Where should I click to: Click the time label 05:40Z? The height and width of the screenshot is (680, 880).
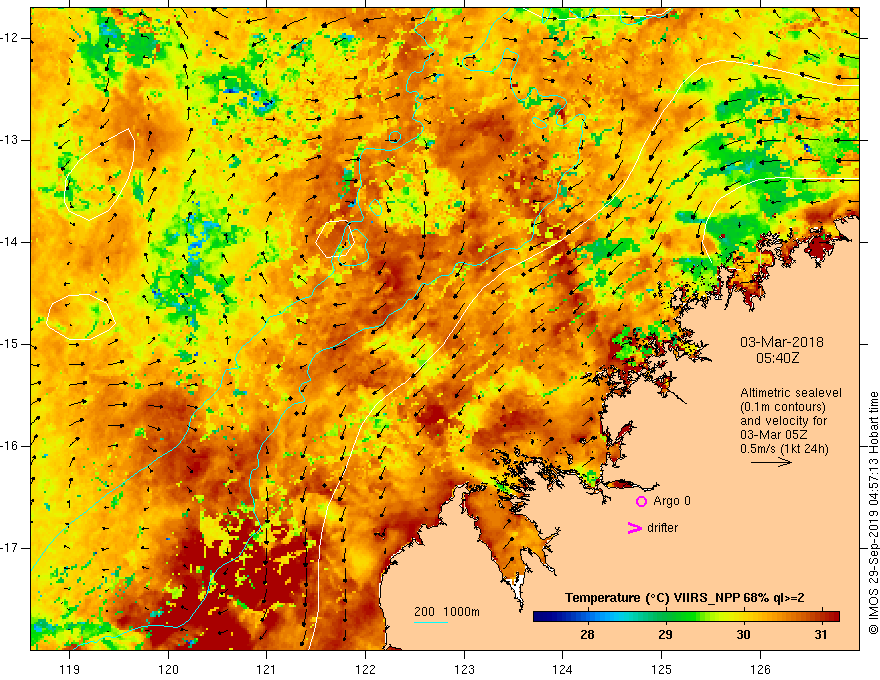(777, 357)
